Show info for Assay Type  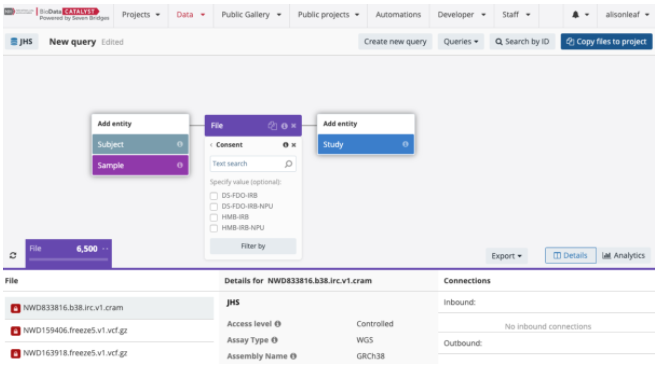tap(274, 340)
